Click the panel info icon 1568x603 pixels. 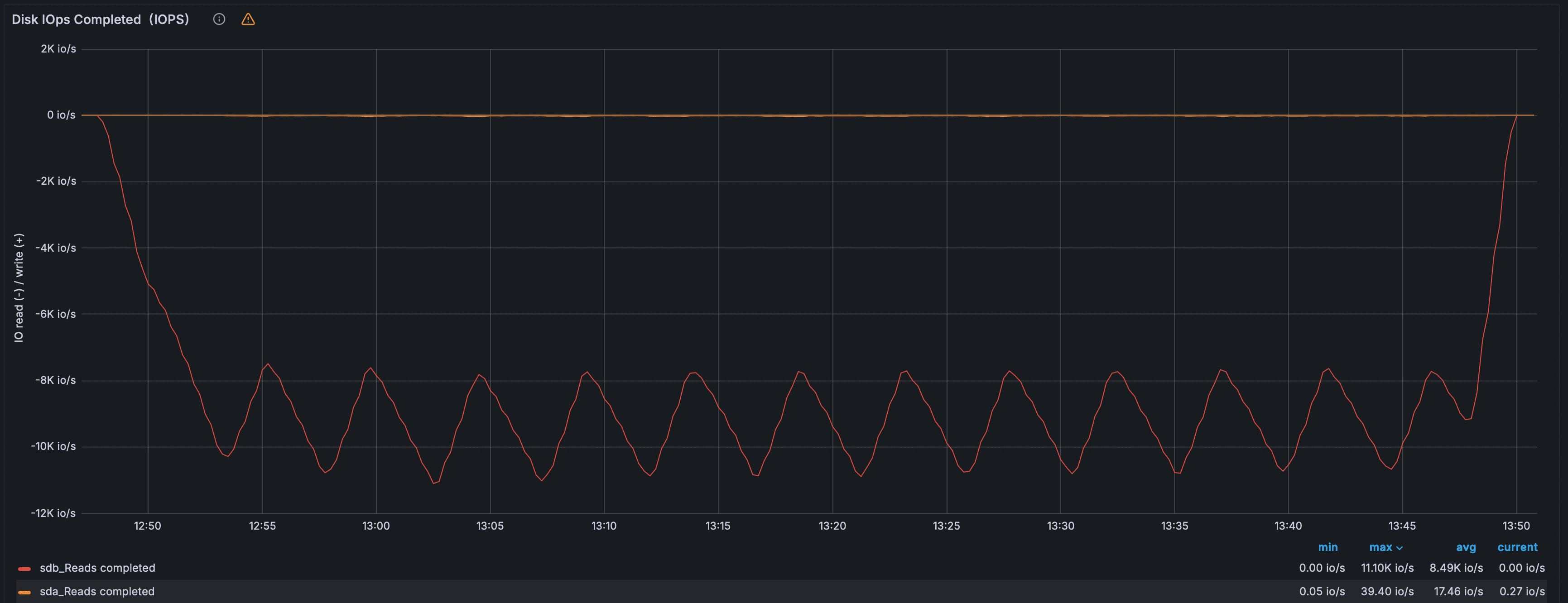tap(219, 19)
